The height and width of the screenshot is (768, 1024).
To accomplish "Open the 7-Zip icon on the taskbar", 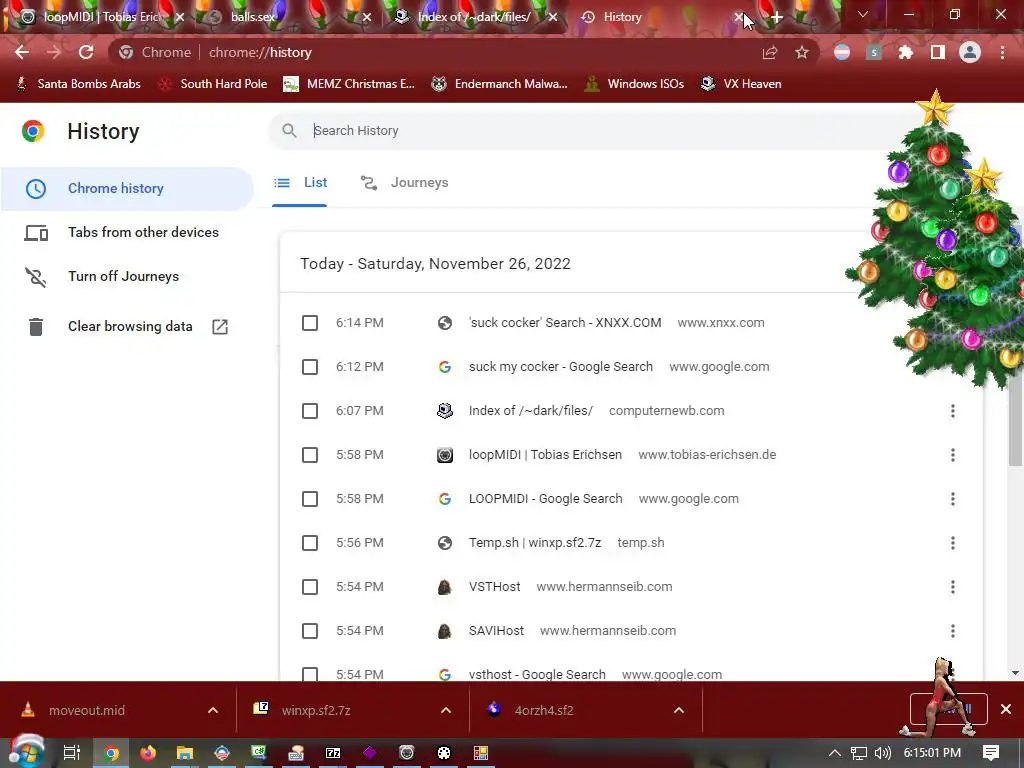I will (333, 753).
